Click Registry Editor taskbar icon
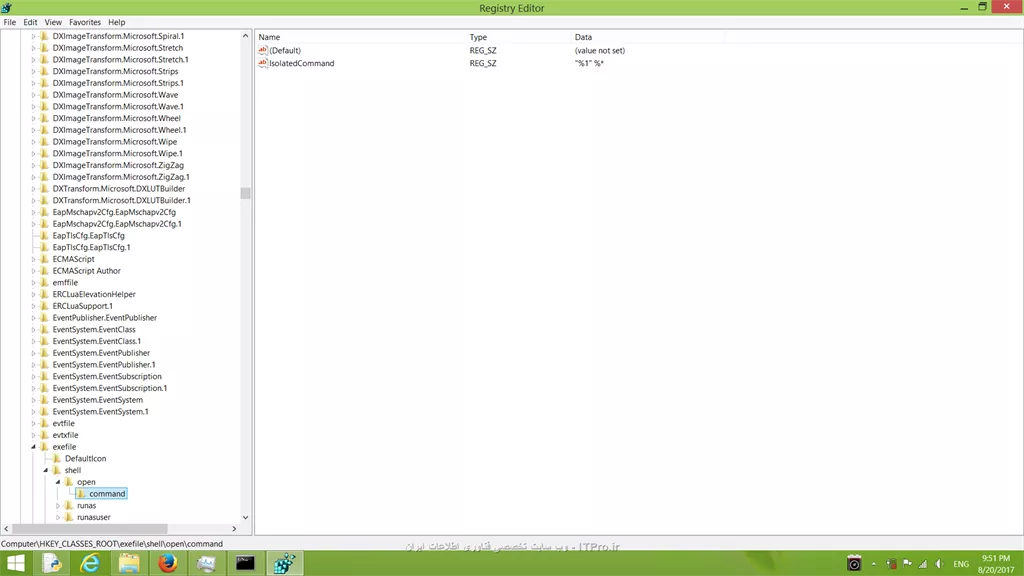This screenshot has width=1024, height=576. tap(284, 563)
